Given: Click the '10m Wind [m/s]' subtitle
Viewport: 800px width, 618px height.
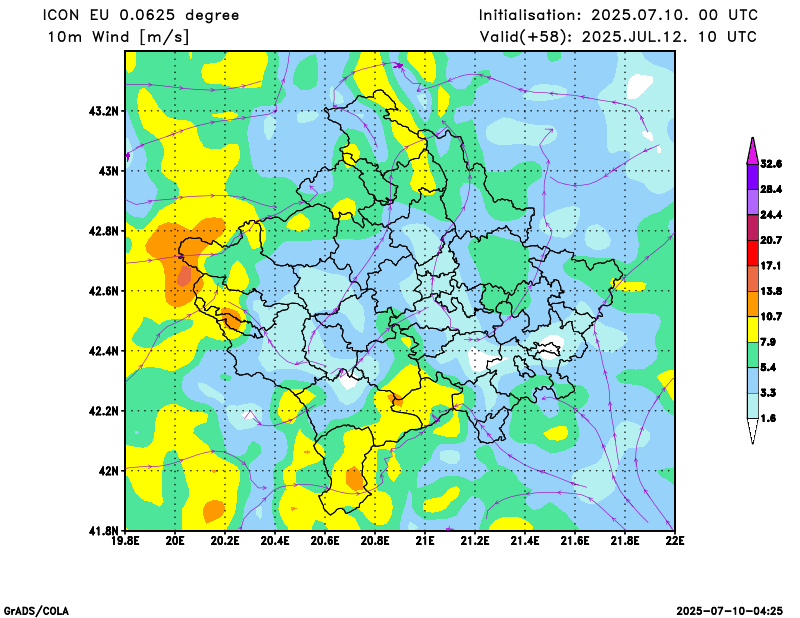Looking at the screenshot, I should (118, 37).
